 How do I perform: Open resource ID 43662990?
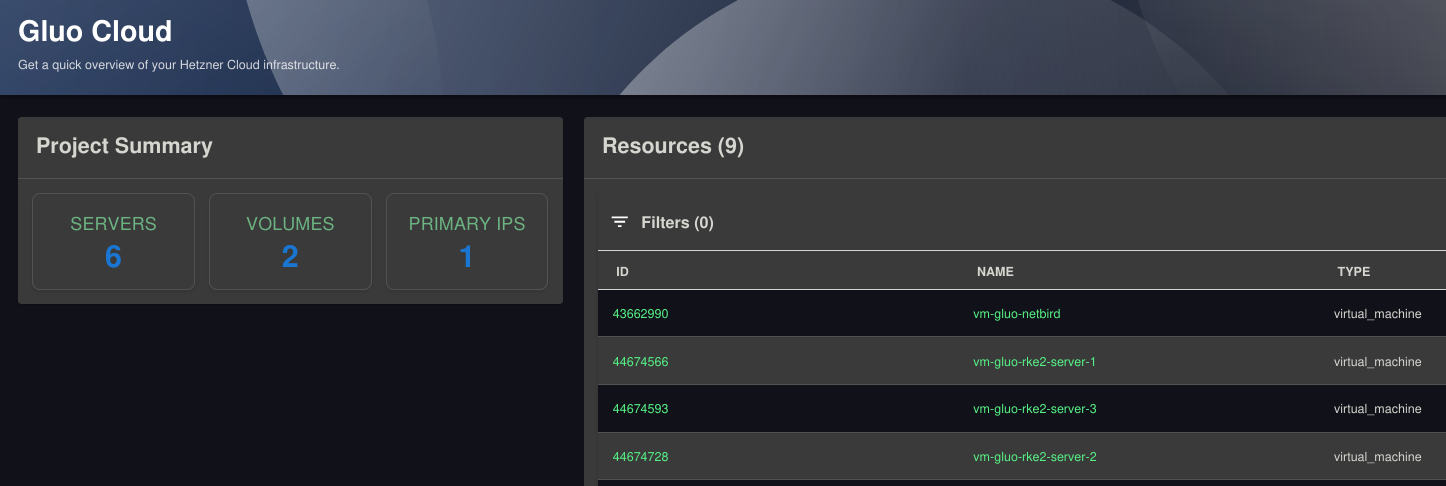tap(640, 314)
